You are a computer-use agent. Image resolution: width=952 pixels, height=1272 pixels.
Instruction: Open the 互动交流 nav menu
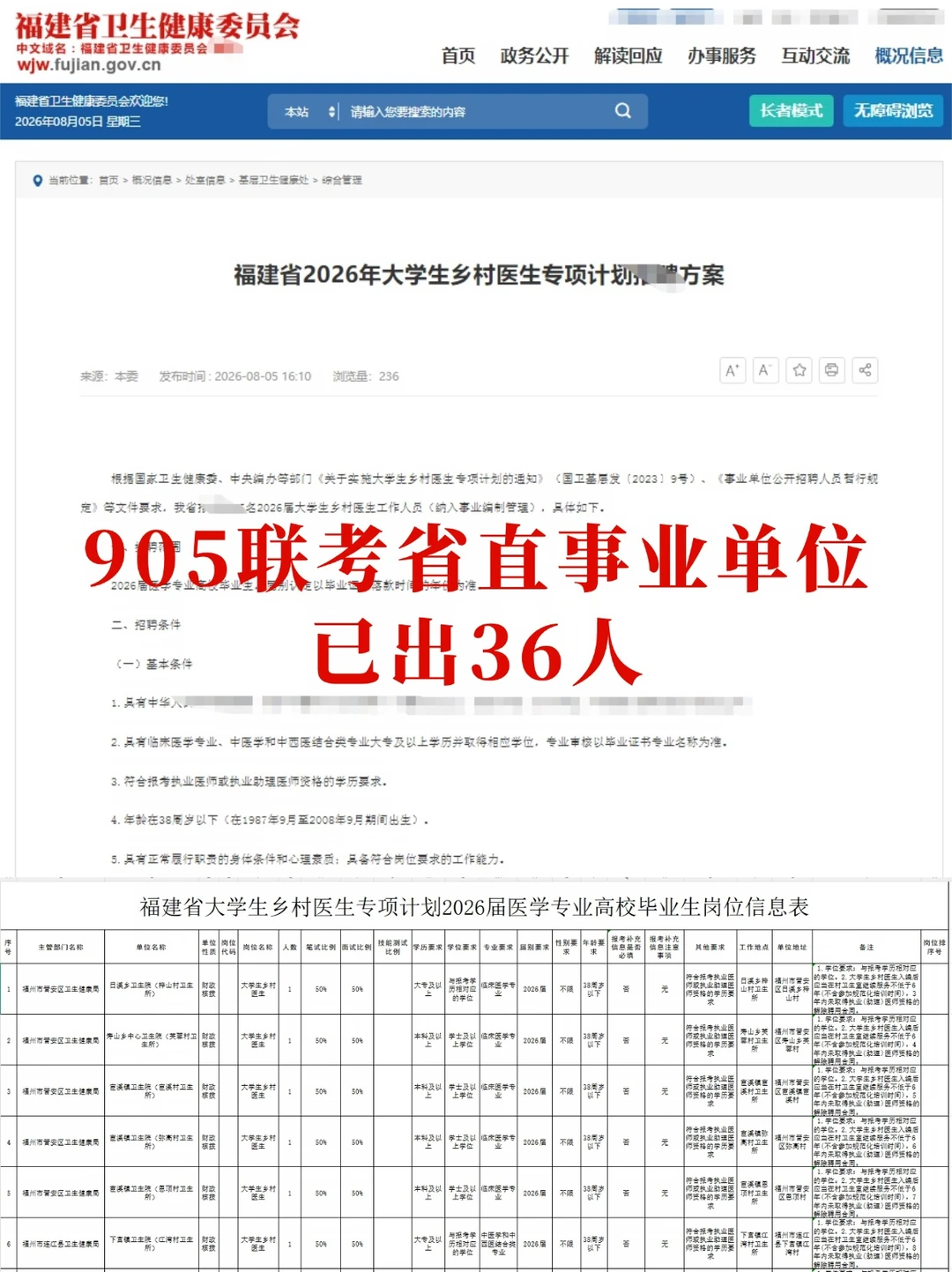point(815,56)
